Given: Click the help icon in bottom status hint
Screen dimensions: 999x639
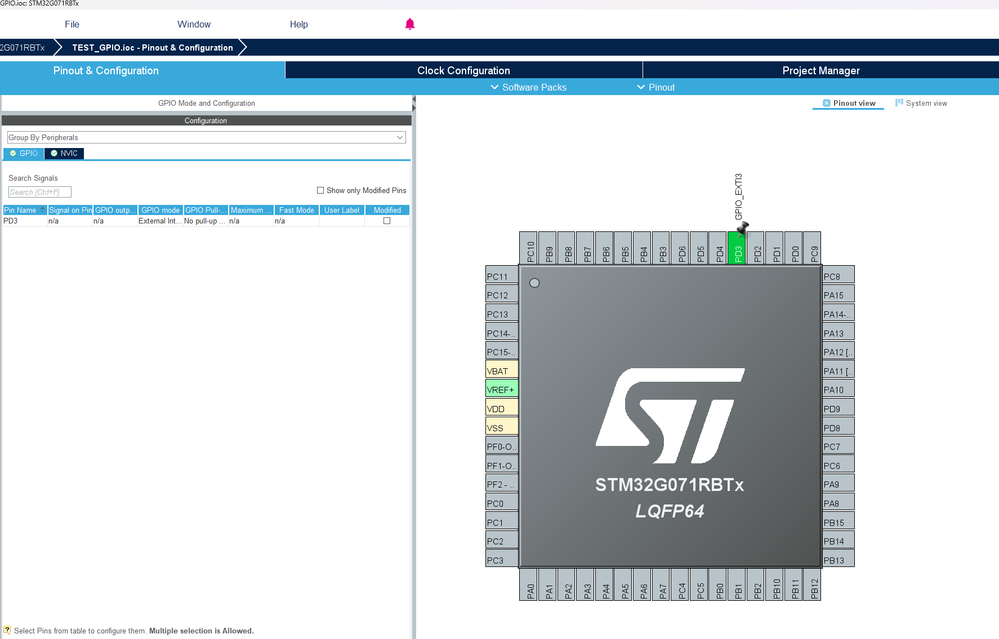Looking at the screenshot, I should [7, 631].
